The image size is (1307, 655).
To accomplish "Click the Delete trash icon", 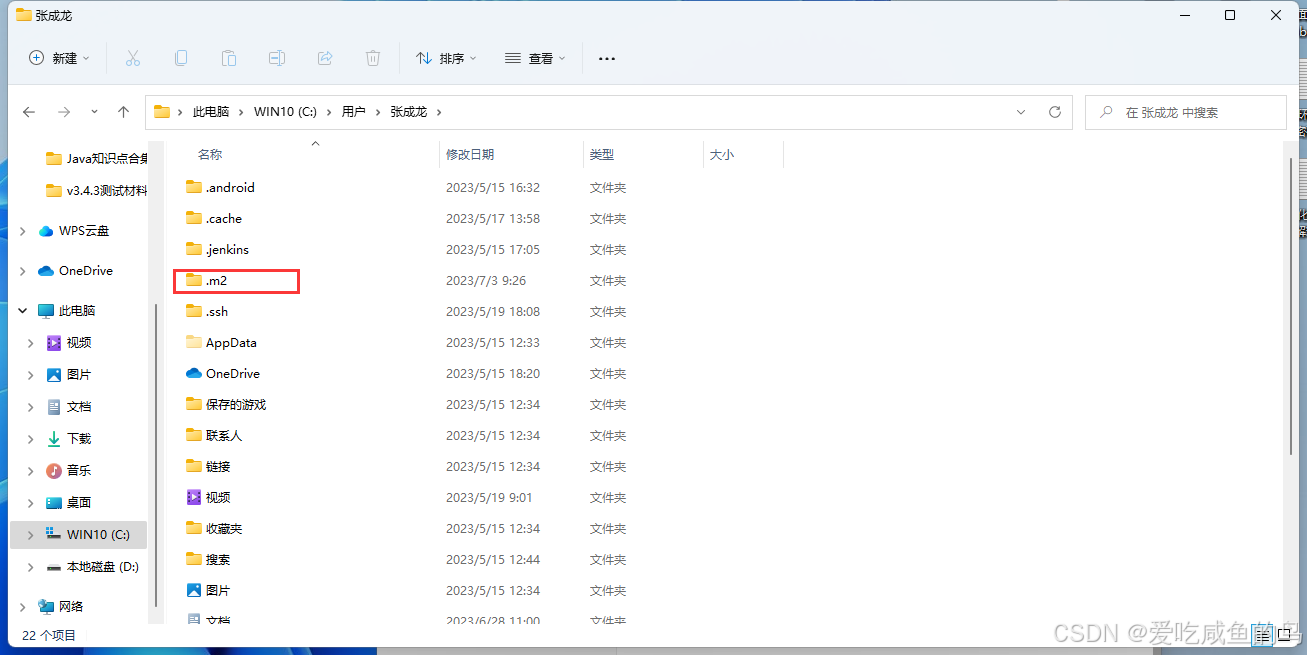I will 373,58.
